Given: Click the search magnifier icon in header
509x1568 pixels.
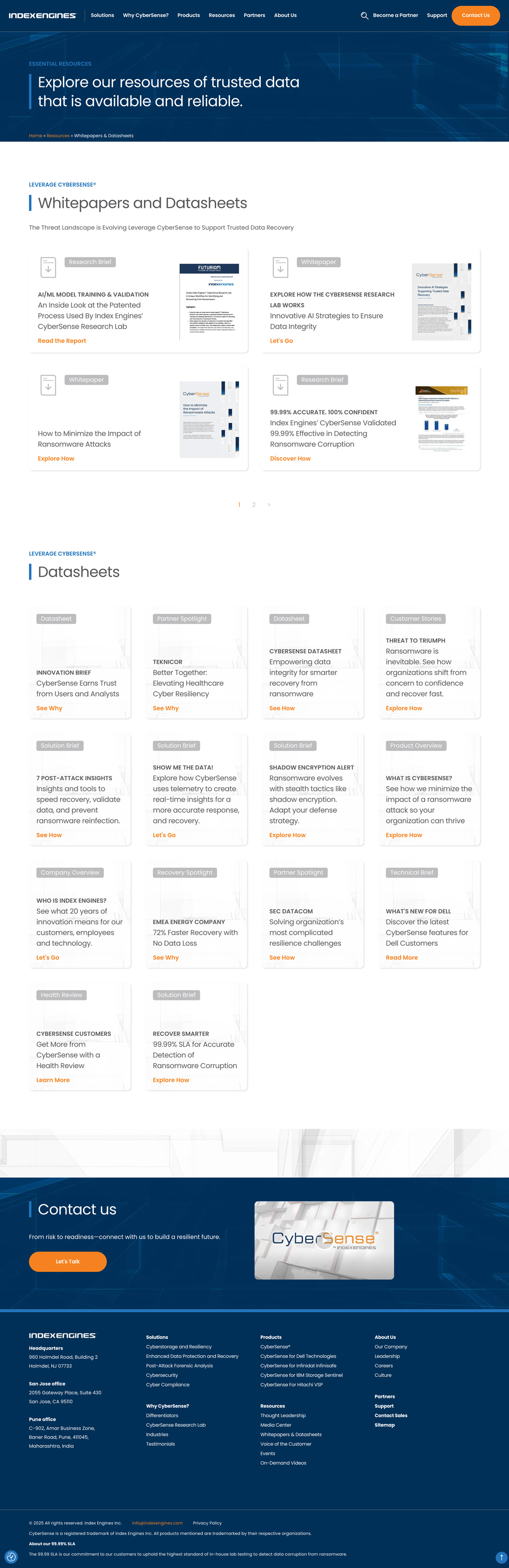Looking at the screenshot, I should coord(364,16).
